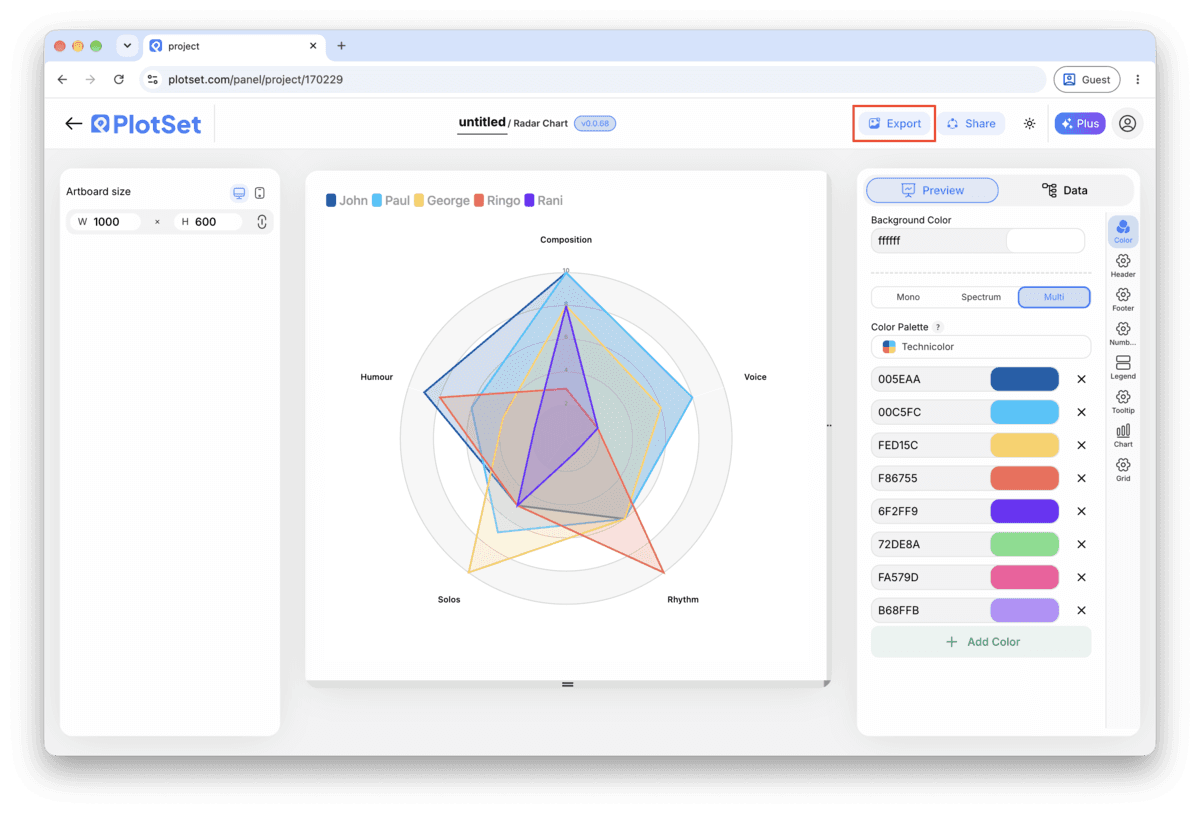This screenshot has height=814, width=1200.
Task: Click the 00C5FC hex value field
Action: click(x=930, y=412)
